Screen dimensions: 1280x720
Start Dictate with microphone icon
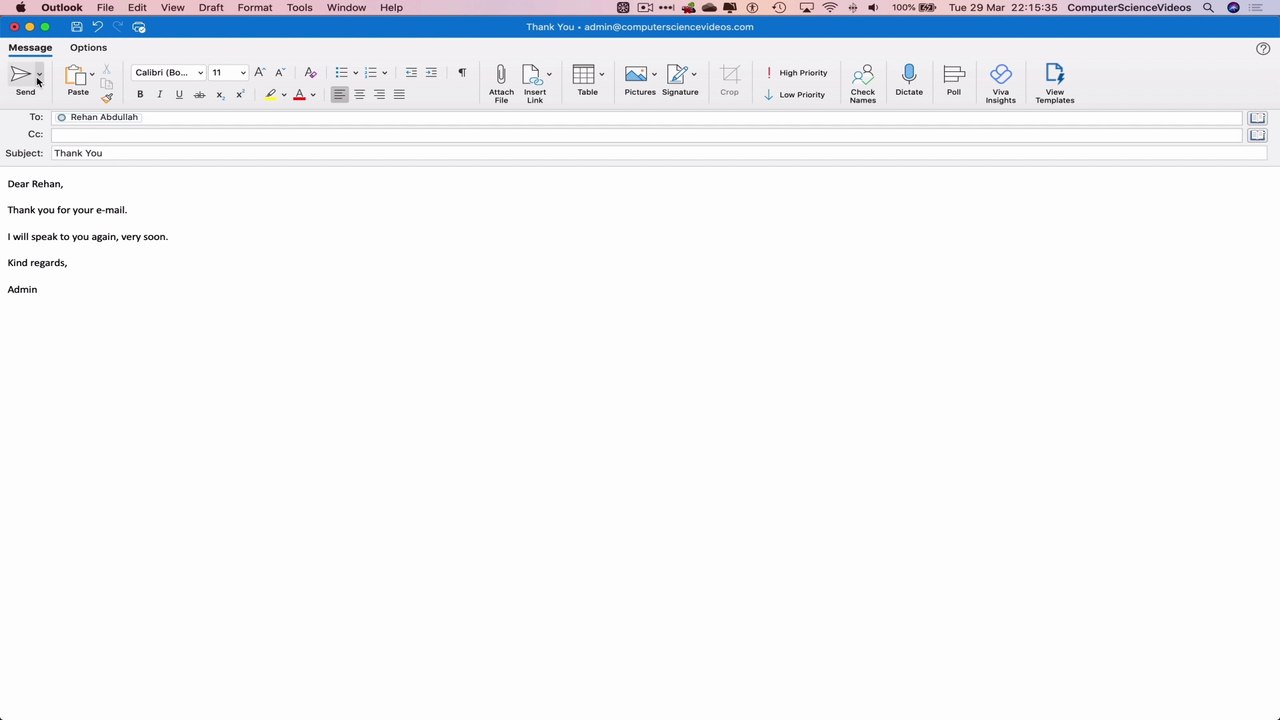tap(909, 80)
